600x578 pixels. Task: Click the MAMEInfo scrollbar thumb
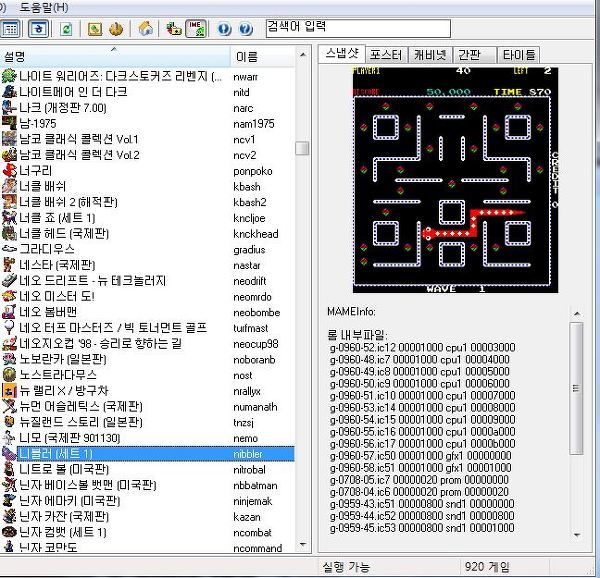pos(576,388)
